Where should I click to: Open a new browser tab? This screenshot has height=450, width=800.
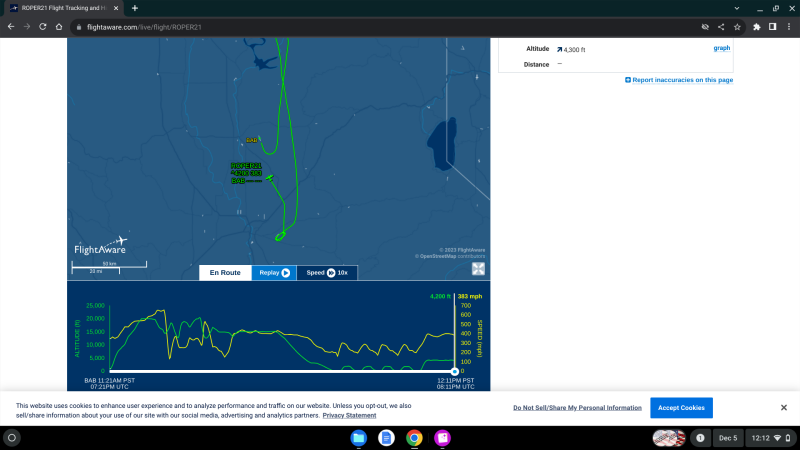(x=135, y=8)
